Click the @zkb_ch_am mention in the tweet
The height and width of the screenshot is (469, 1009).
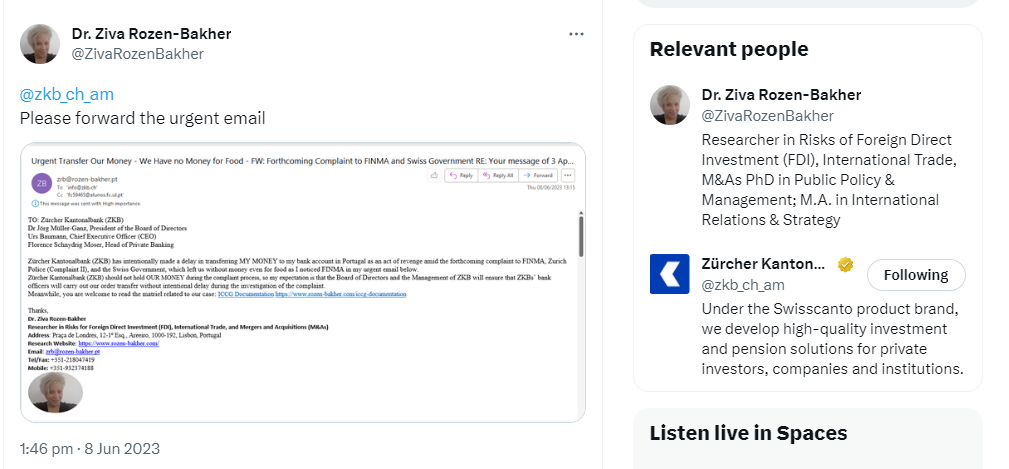pos(66,95)
